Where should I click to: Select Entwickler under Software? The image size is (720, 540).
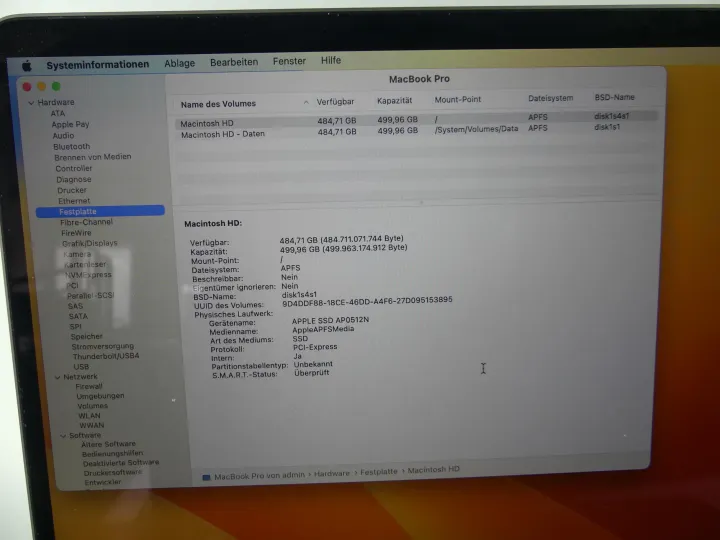(103, 482)
